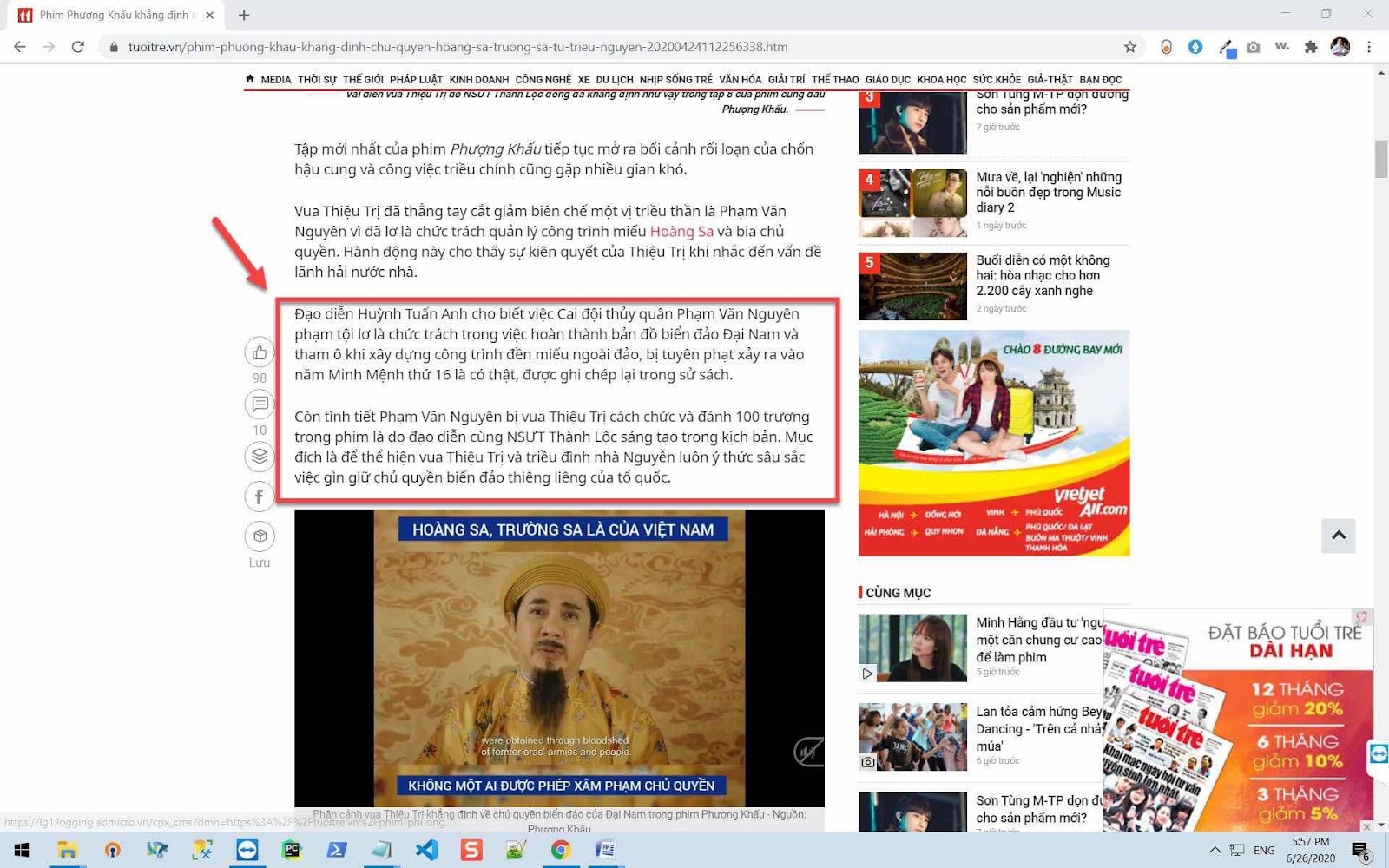Click the orange toggle-shaped extension icon
Viewport: 1389px width, 868px height.
(1167, 47)
